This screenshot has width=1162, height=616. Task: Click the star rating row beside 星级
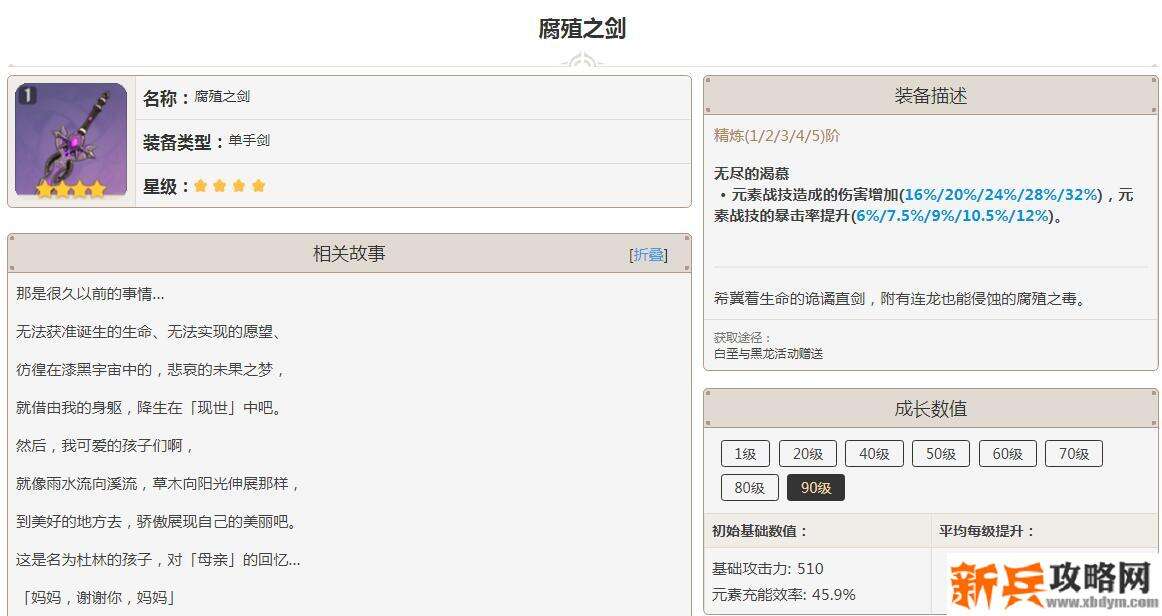click(x=230, y=186)
